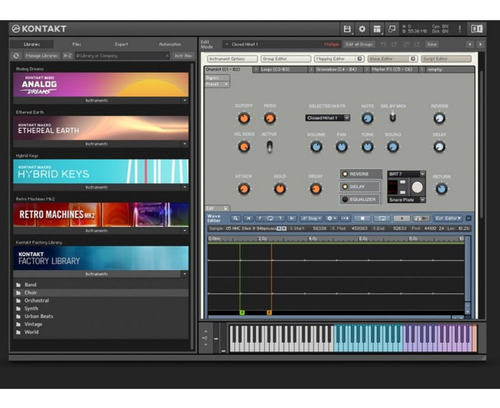Click the minimized view icon in header

coord(392,29)
